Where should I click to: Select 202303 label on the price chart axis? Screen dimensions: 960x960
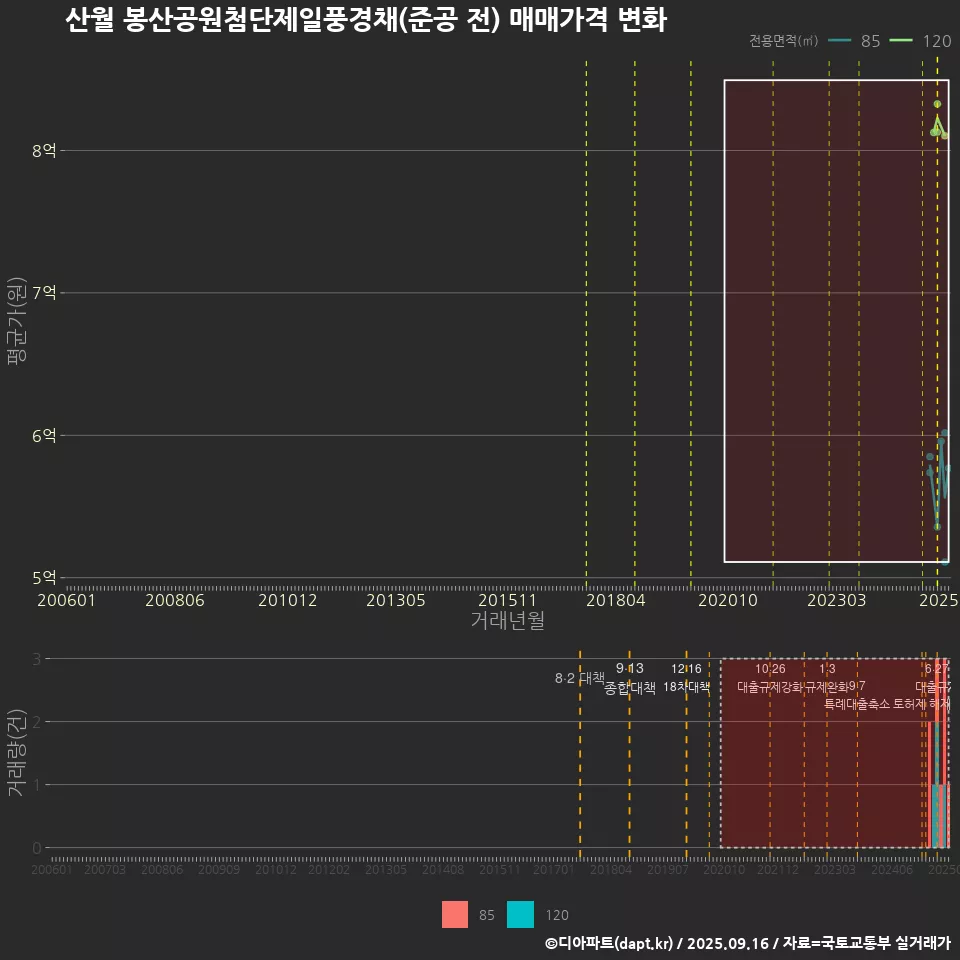point(836,600)
